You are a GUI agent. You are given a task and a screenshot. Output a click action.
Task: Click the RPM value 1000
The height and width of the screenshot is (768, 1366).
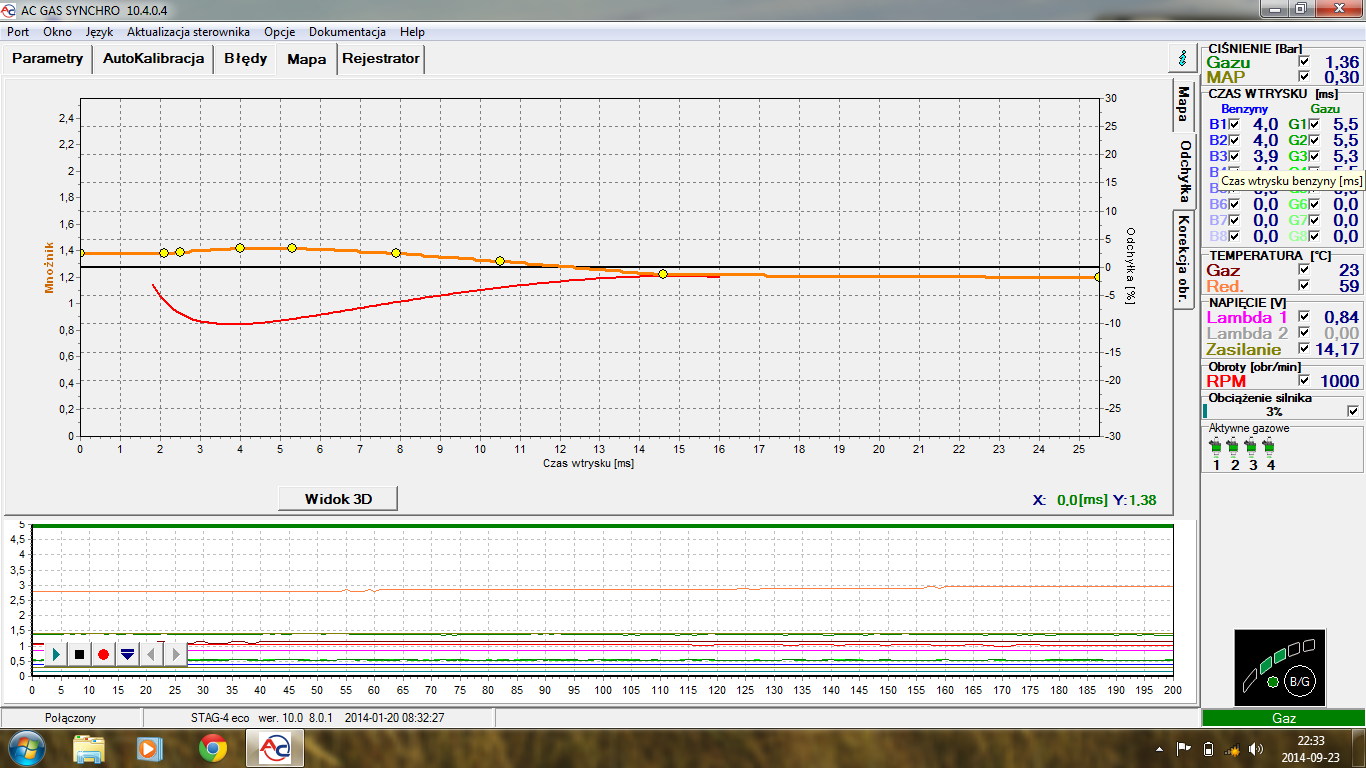(x=1339, y=380)
